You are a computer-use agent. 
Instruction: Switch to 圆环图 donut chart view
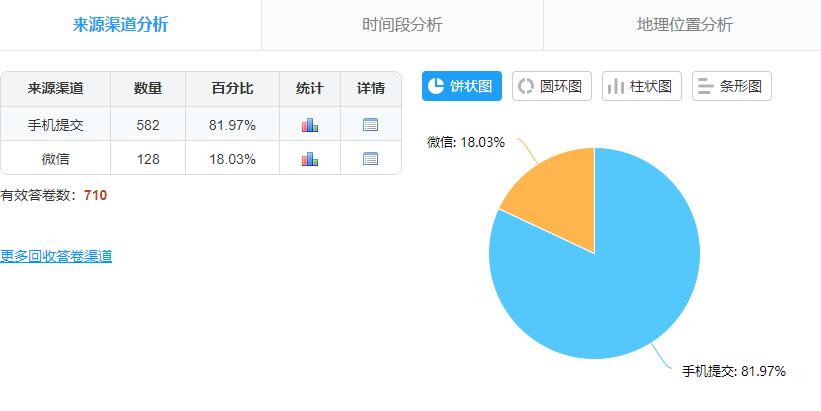[x=552, y=86]
